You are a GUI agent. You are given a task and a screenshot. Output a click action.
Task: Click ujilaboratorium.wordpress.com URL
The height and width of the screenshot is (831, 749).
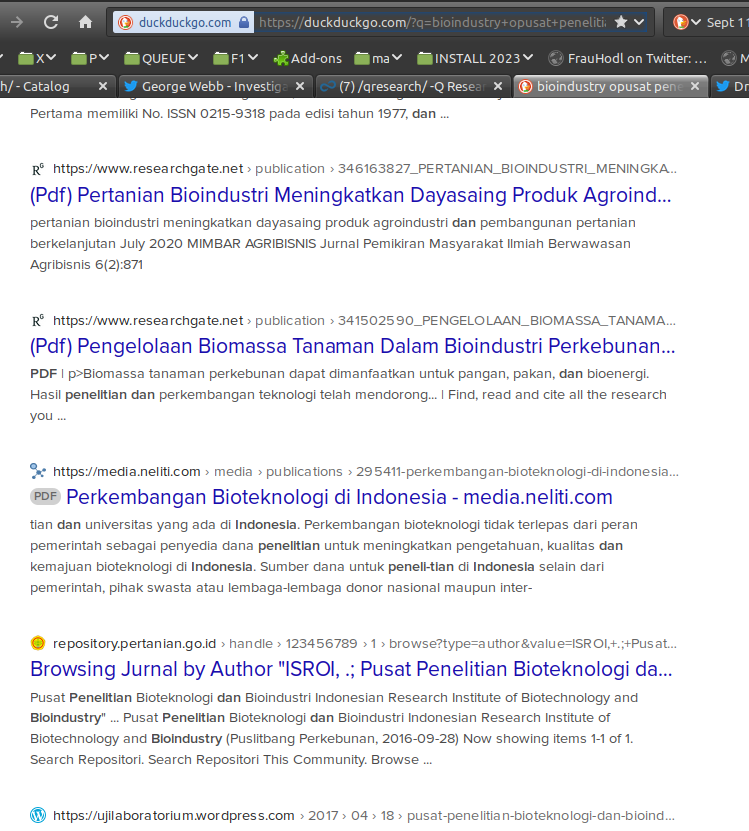coord(173,815)
